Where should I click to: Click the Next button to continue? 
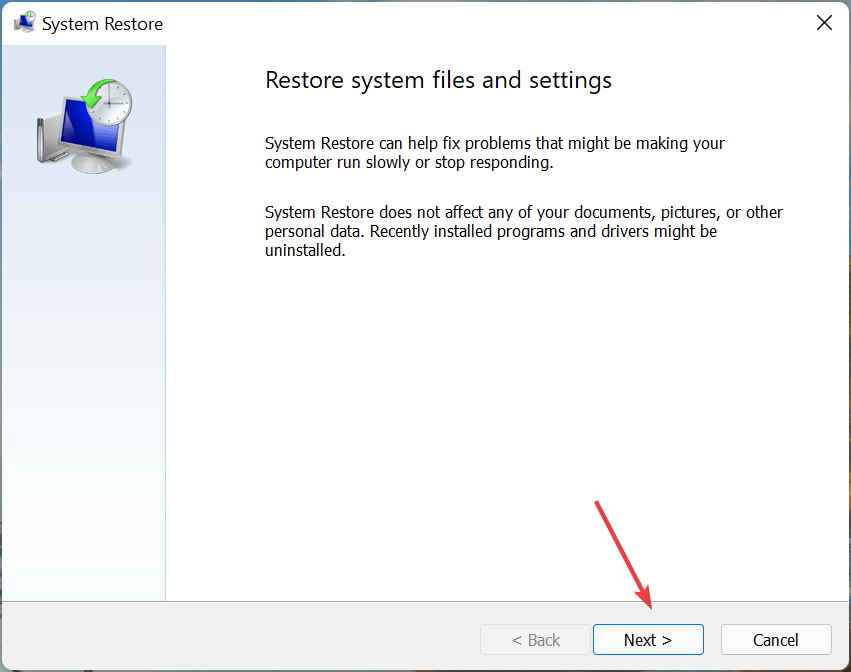click(648, 639)
